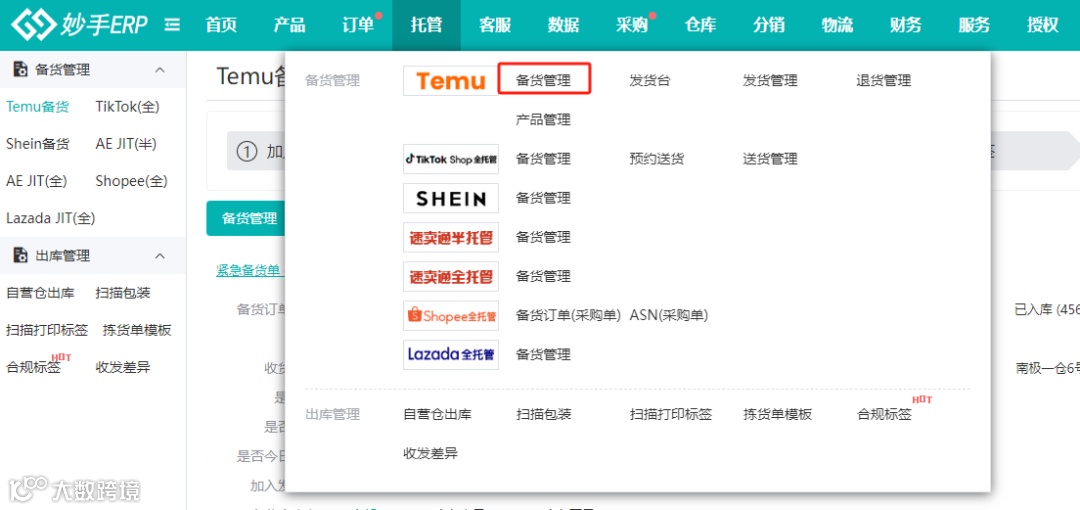The image size is (1080, 510).
Task: Open the 首页 top menu
Action: 221,26
